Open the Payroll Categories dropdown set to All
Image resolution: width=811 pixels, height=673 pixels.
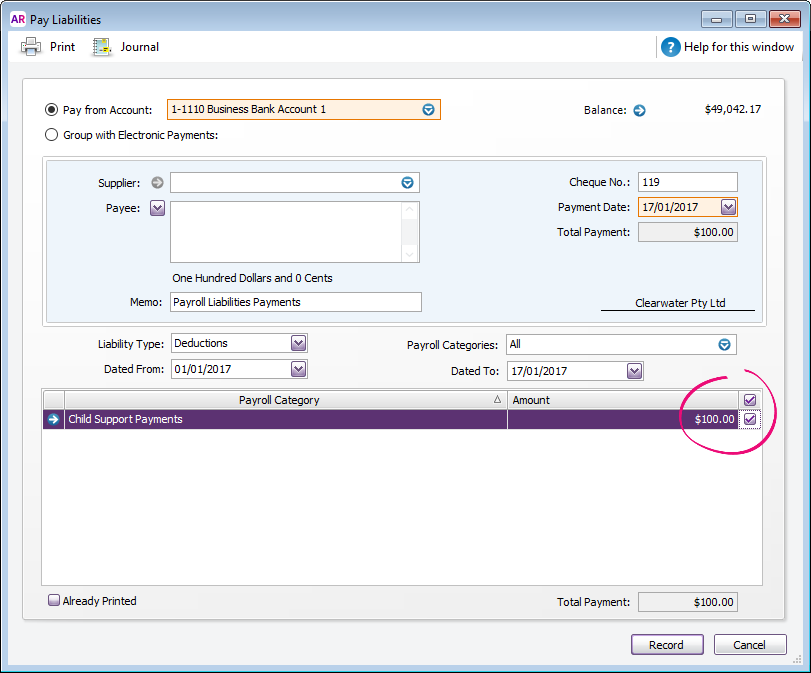[x=723, y=344]
